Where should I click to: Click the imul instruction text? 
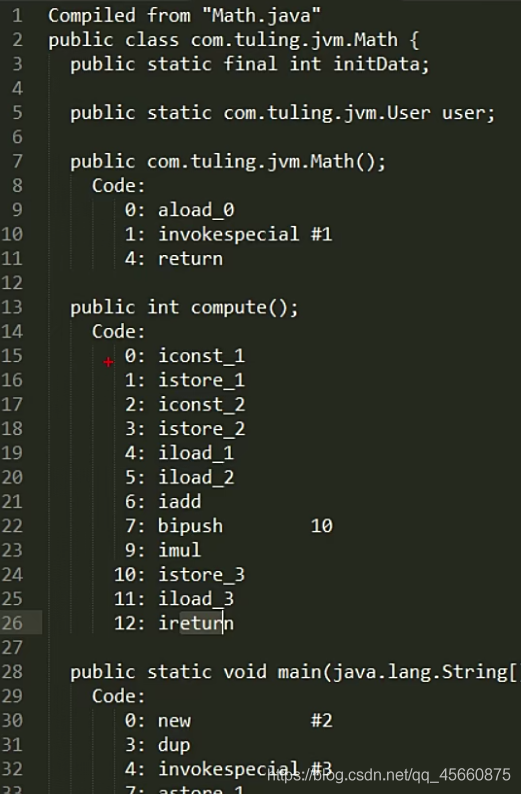(180, 550)
